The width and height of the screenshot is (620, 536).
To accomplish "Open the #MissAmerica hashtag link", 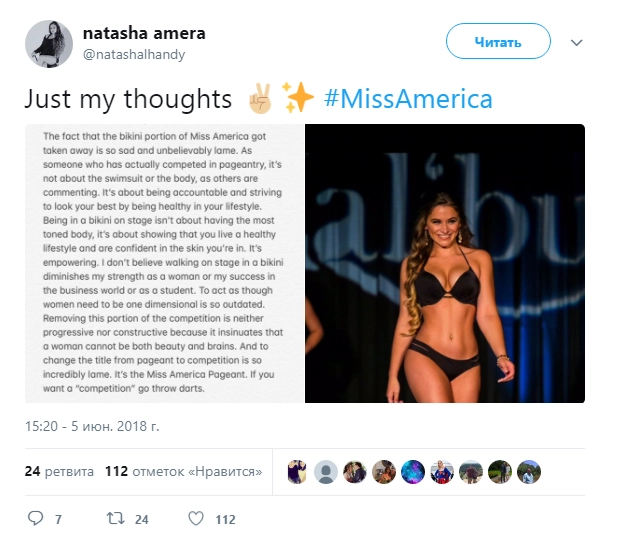I will pyautogui.click(x=408, y=99).
